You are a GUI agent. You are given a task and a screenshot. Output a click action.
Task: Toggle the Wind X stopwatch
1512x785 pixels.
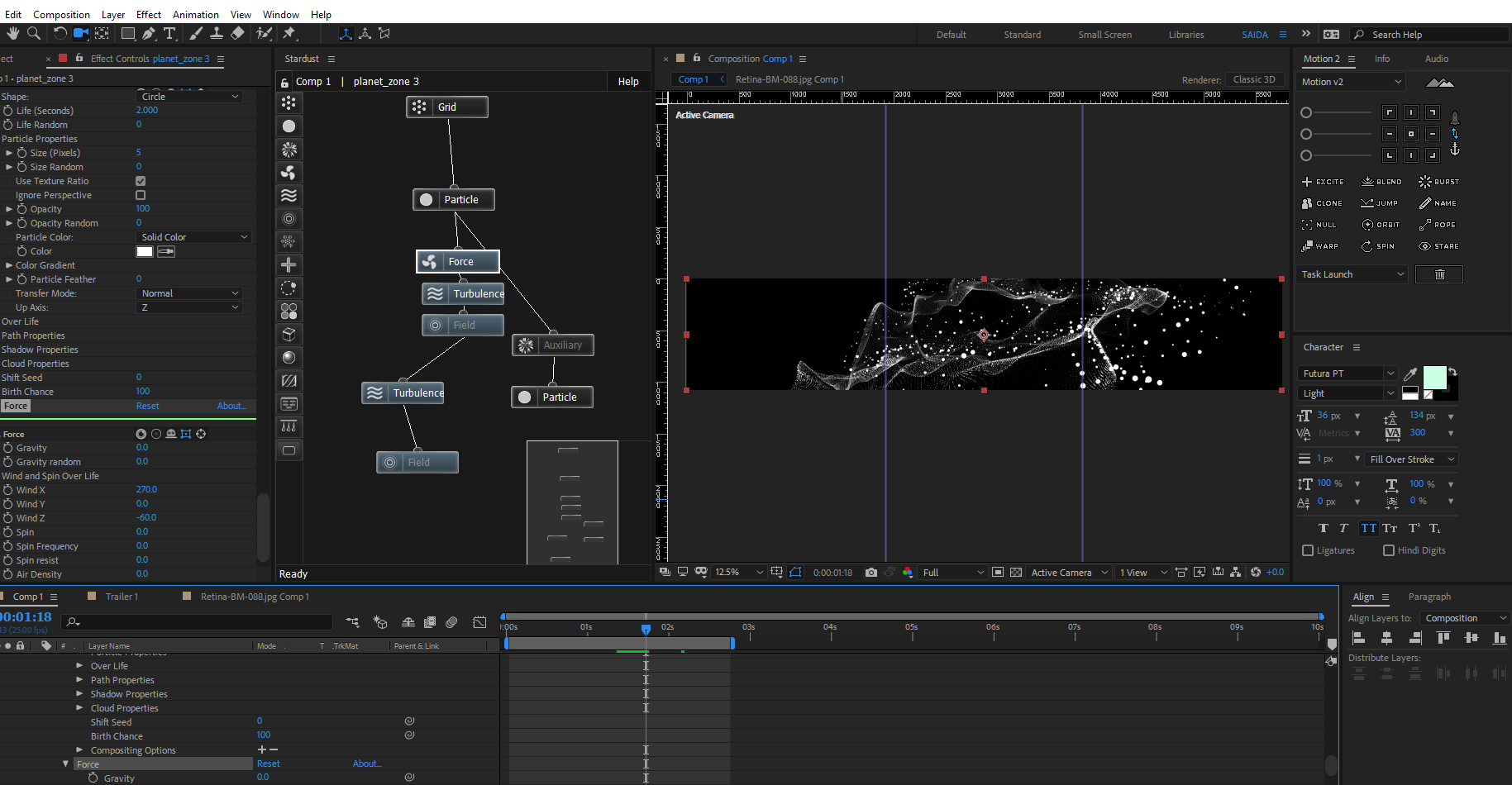[8, 490]
